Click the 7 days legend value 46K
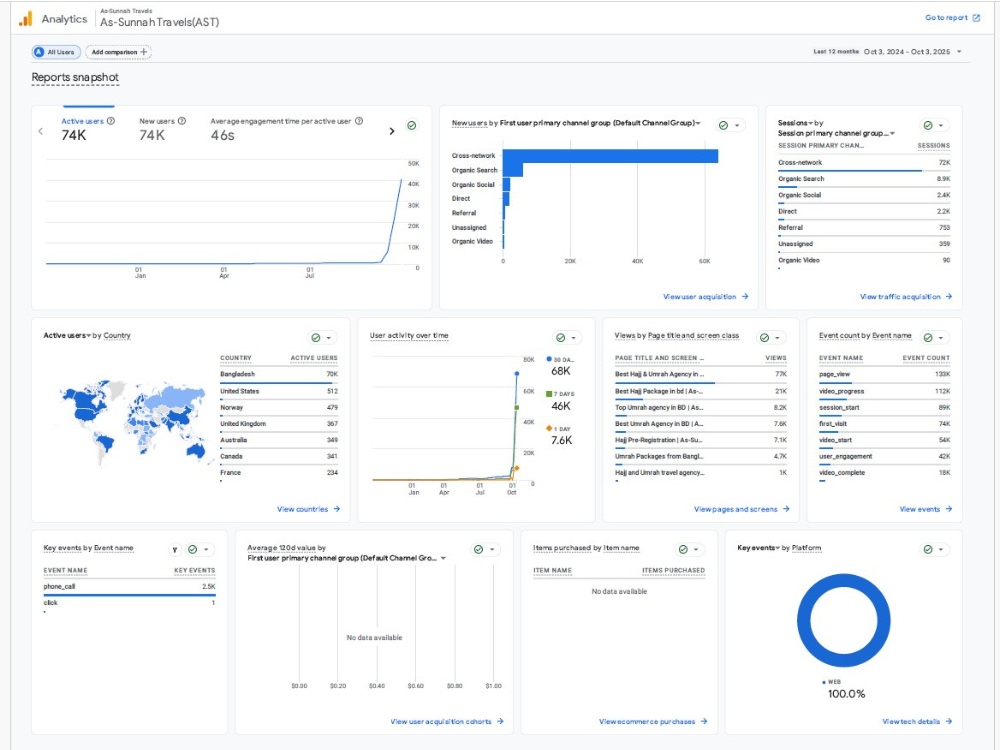 (561, 406)
